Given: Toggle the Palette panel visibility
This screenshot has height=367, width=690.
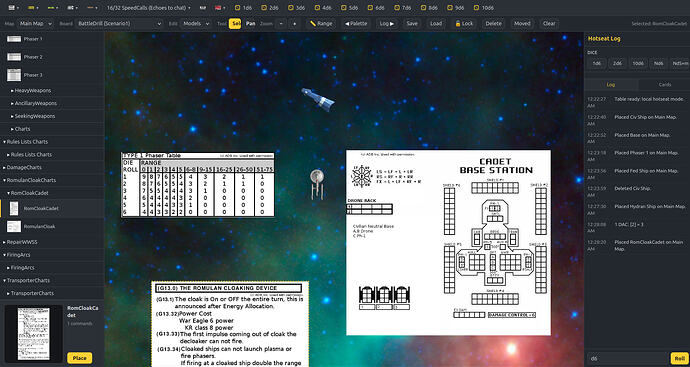Looking at the screenshot, I should click(356, 23).
